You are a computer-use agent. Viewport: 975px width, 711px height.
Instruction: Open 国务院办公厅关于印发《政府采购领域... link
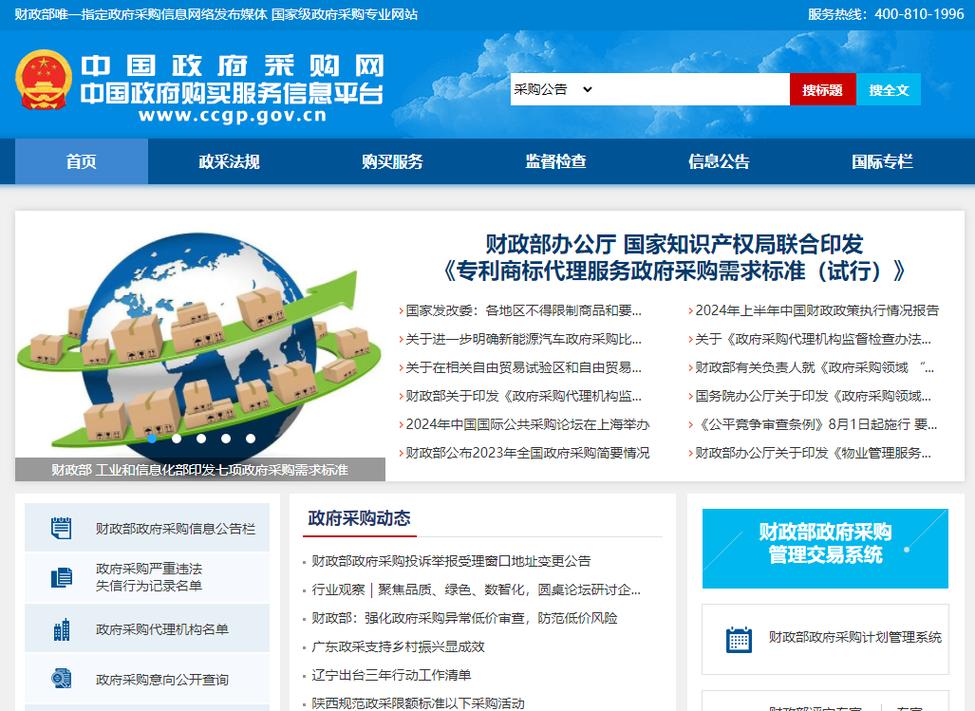813,396
